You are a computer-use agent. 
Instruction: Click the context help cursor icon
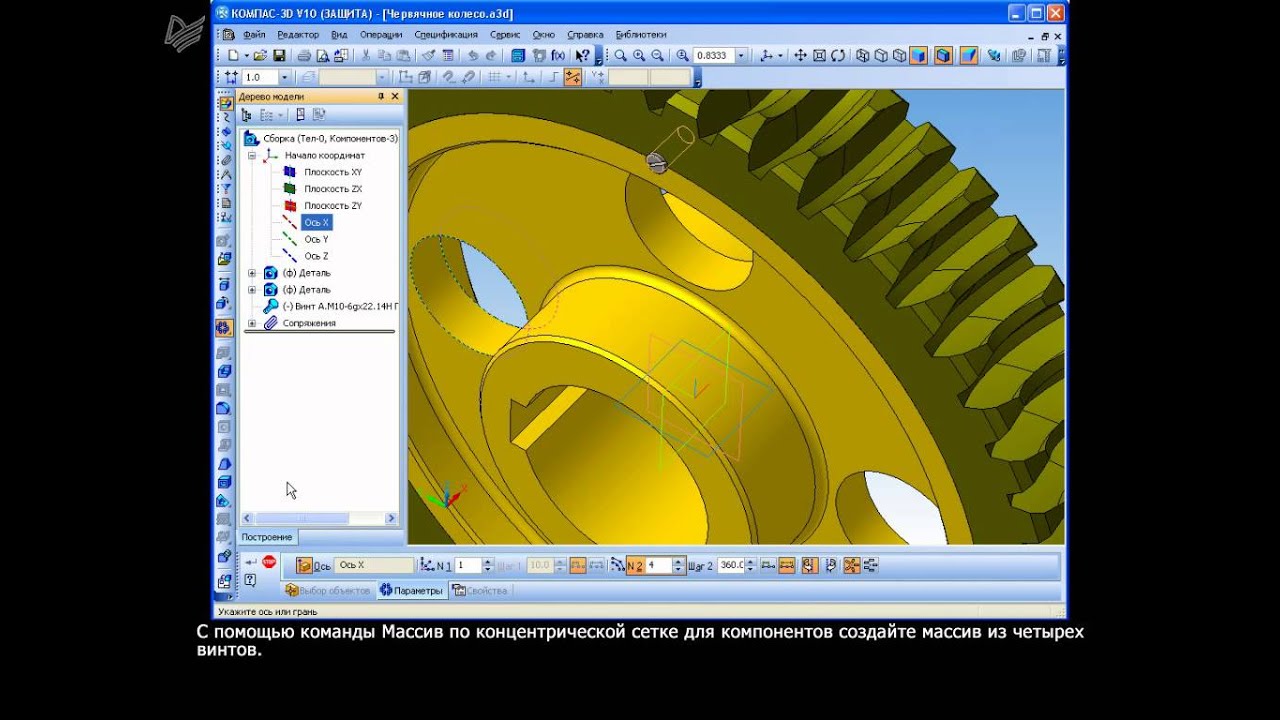pos(583,56)
